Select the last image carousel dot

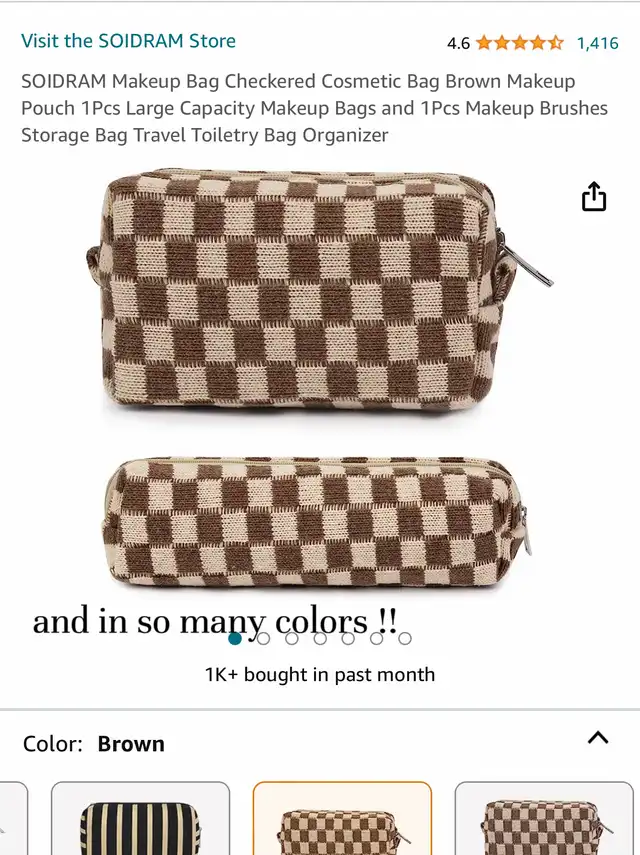(404, 638)
